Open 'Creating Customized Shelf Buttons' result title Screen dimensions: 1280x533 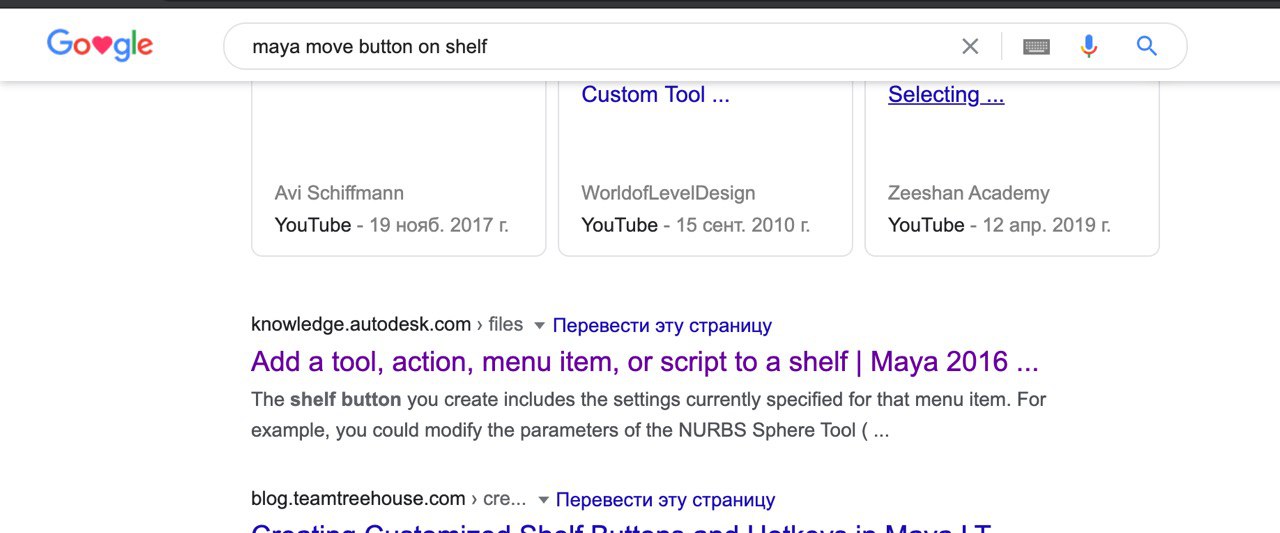coord(621,526)
